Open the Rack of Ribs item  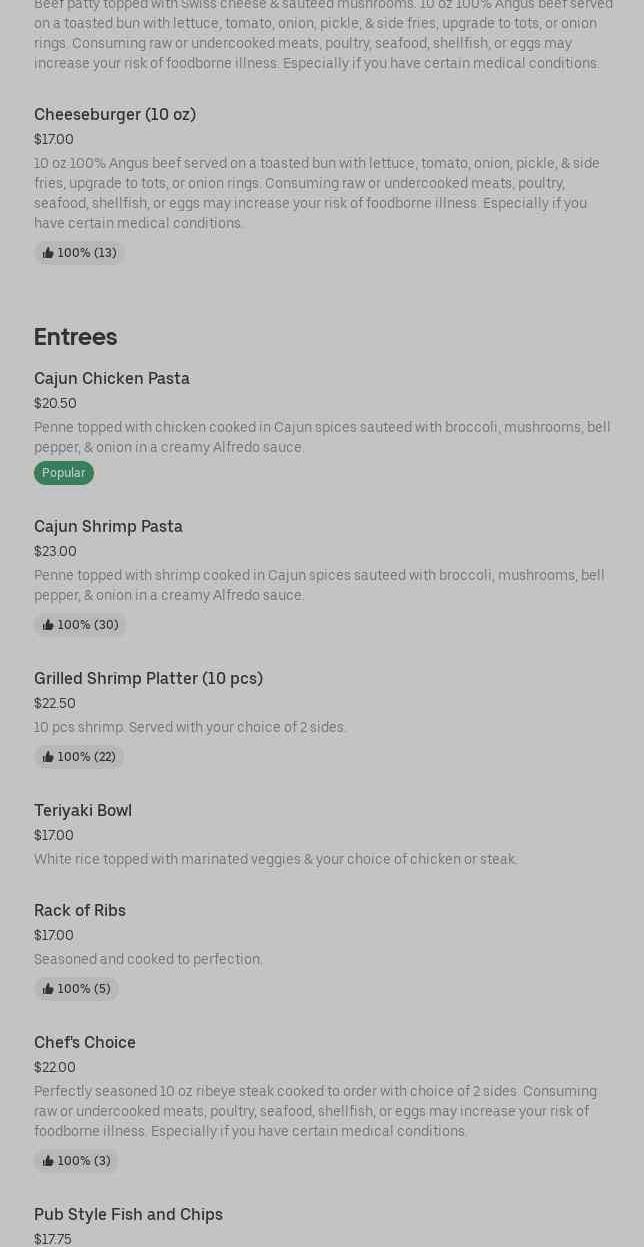pos(80,910)
